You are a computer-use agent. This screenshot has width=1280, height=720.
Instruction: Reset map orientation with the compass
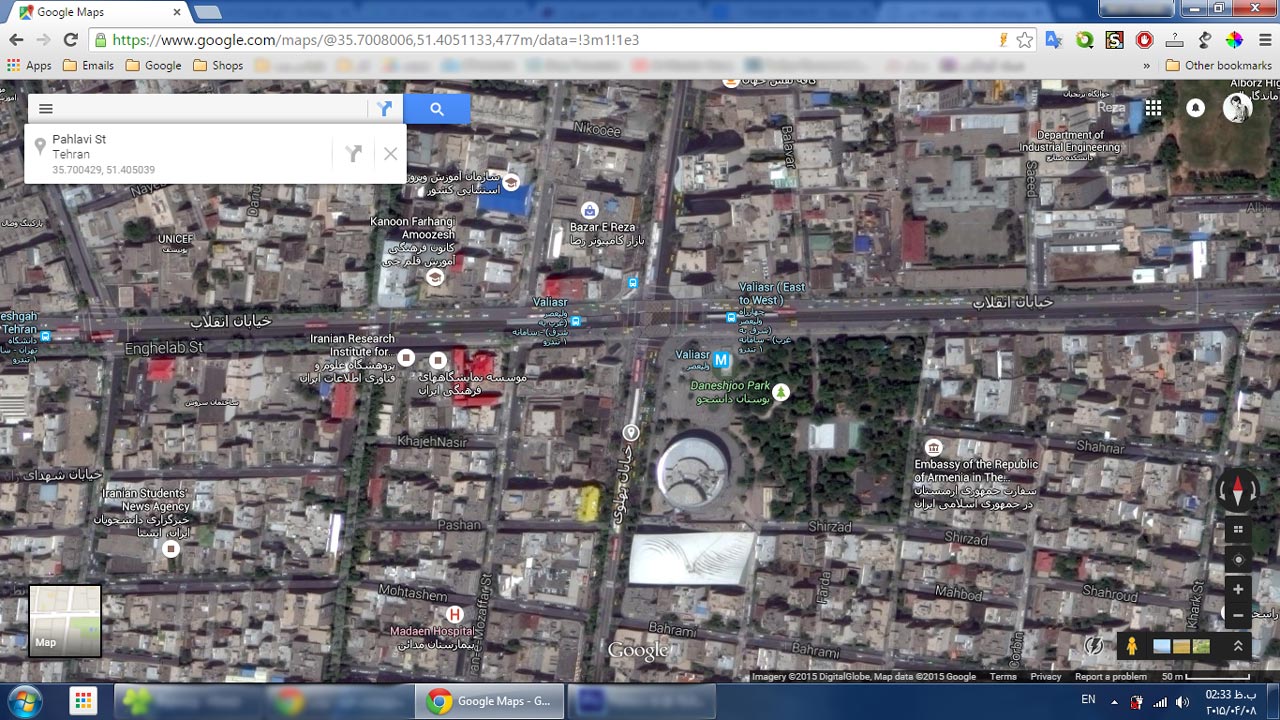pyautogui.click(x=1238, y=490)
